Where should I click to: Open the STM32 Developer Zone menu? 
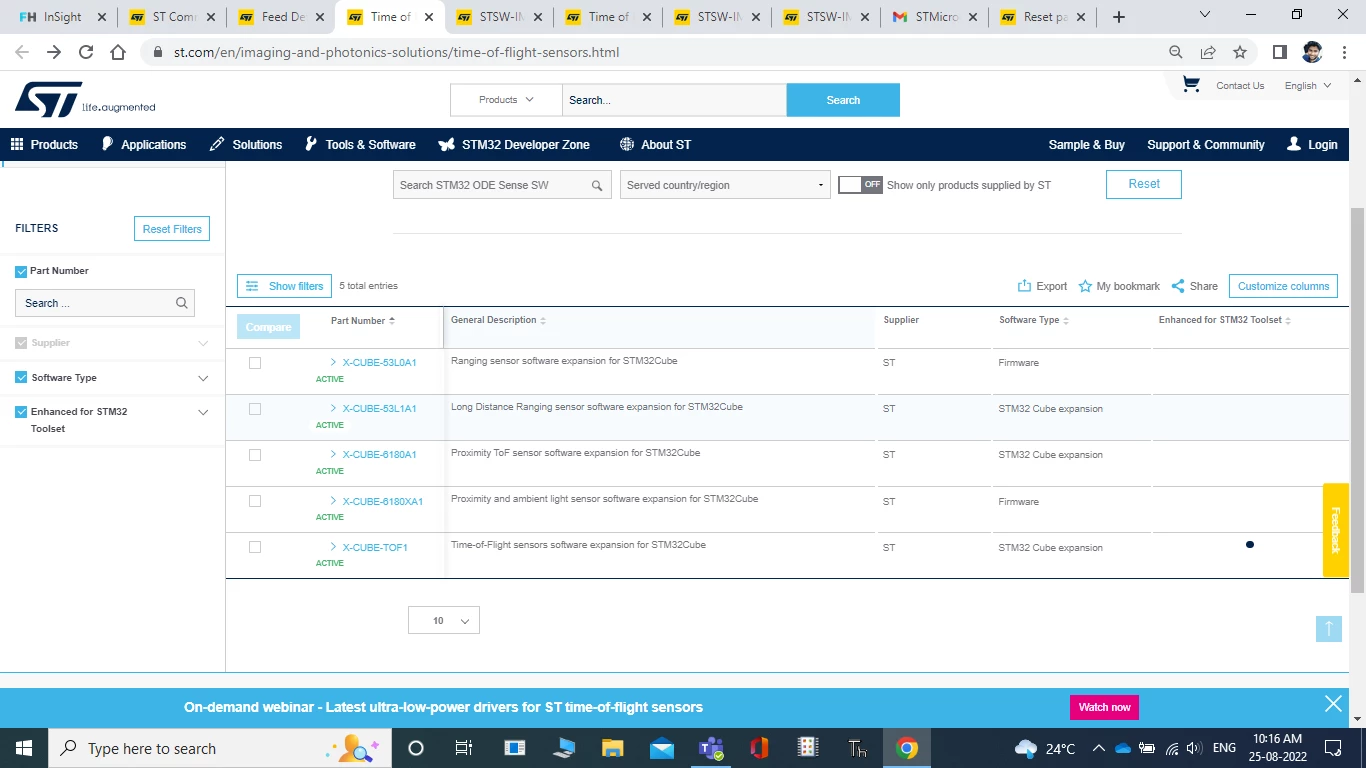coord(514,145)
